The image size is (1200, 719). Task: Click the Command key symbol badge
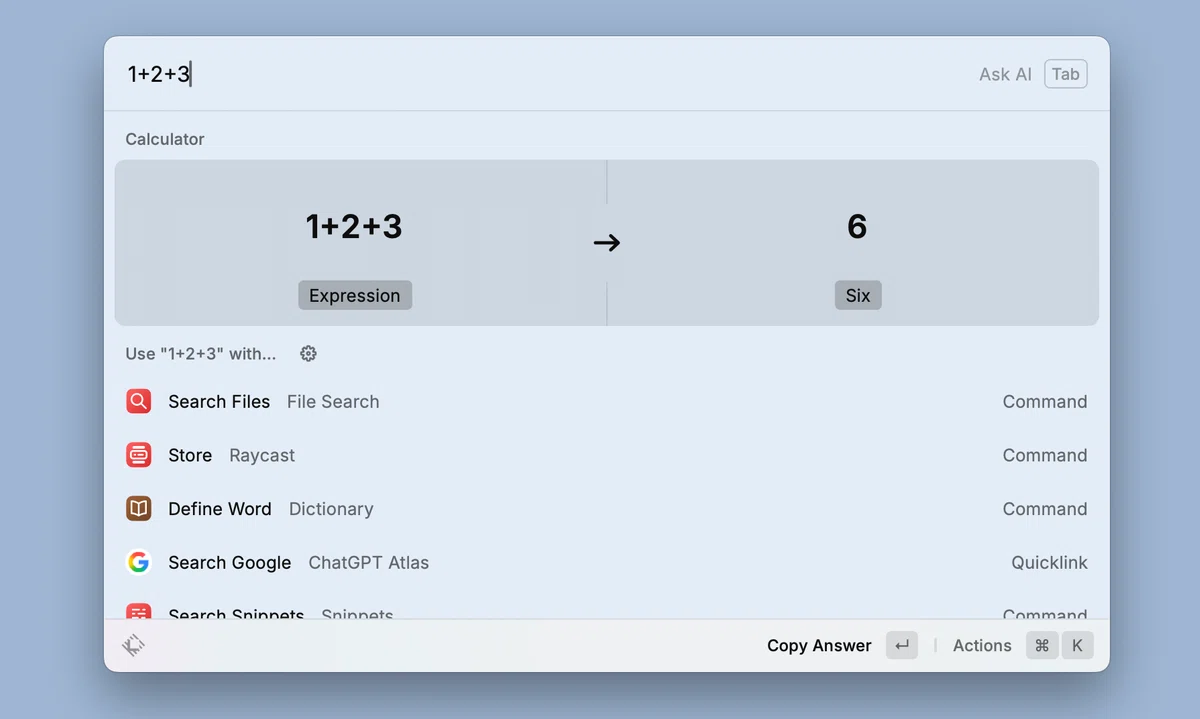[1042, 646]
